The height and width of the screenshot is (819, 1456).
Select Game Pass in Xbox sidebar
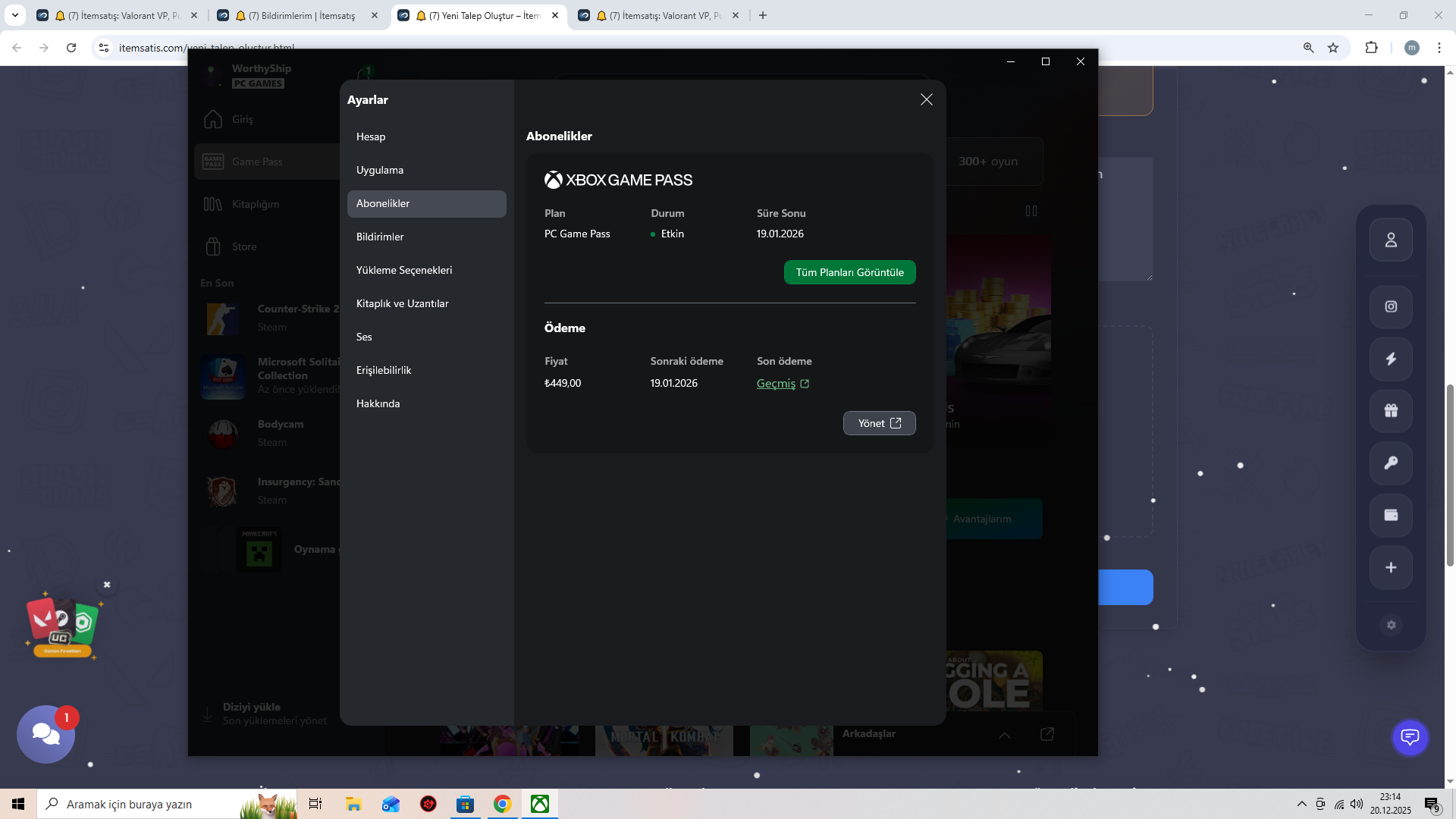click(267, 162)
